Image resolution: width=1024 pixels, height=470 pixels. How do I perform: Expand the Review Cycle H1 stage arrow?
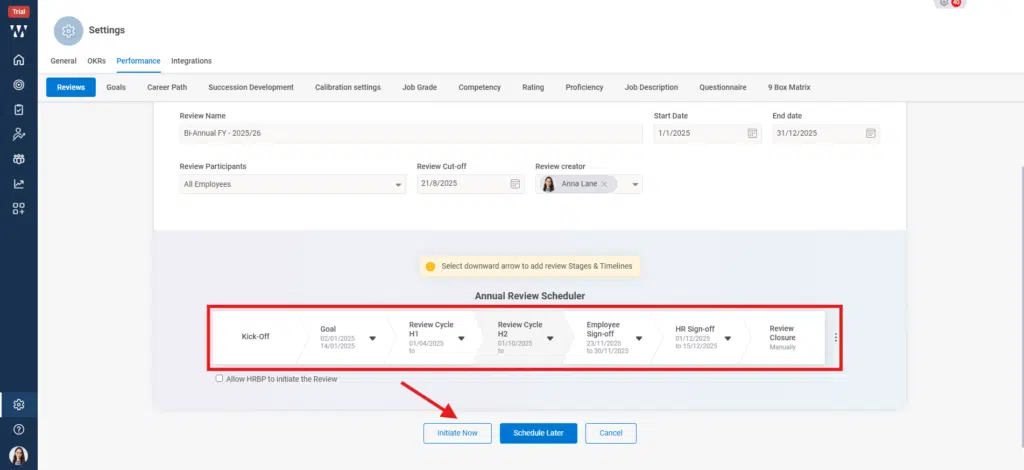coord(461,338)
